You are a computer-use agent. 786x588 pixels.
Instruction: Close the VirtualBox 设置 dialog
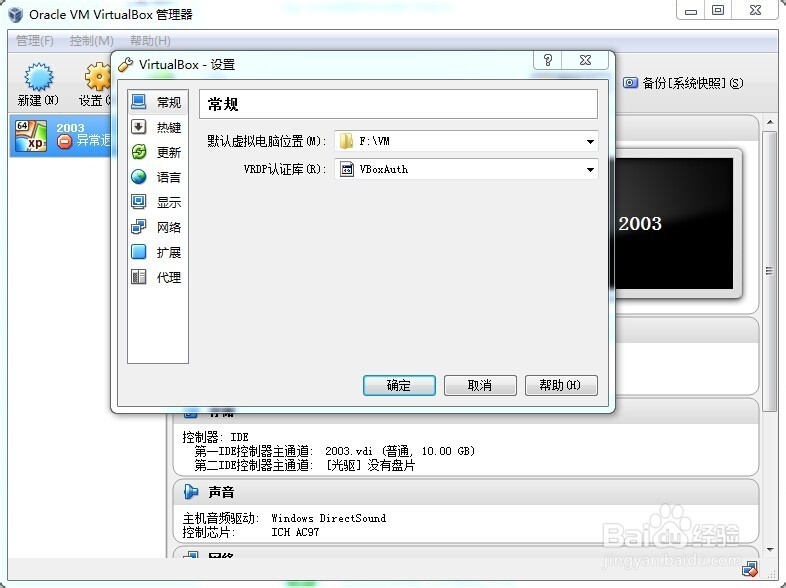coord(585,60)
